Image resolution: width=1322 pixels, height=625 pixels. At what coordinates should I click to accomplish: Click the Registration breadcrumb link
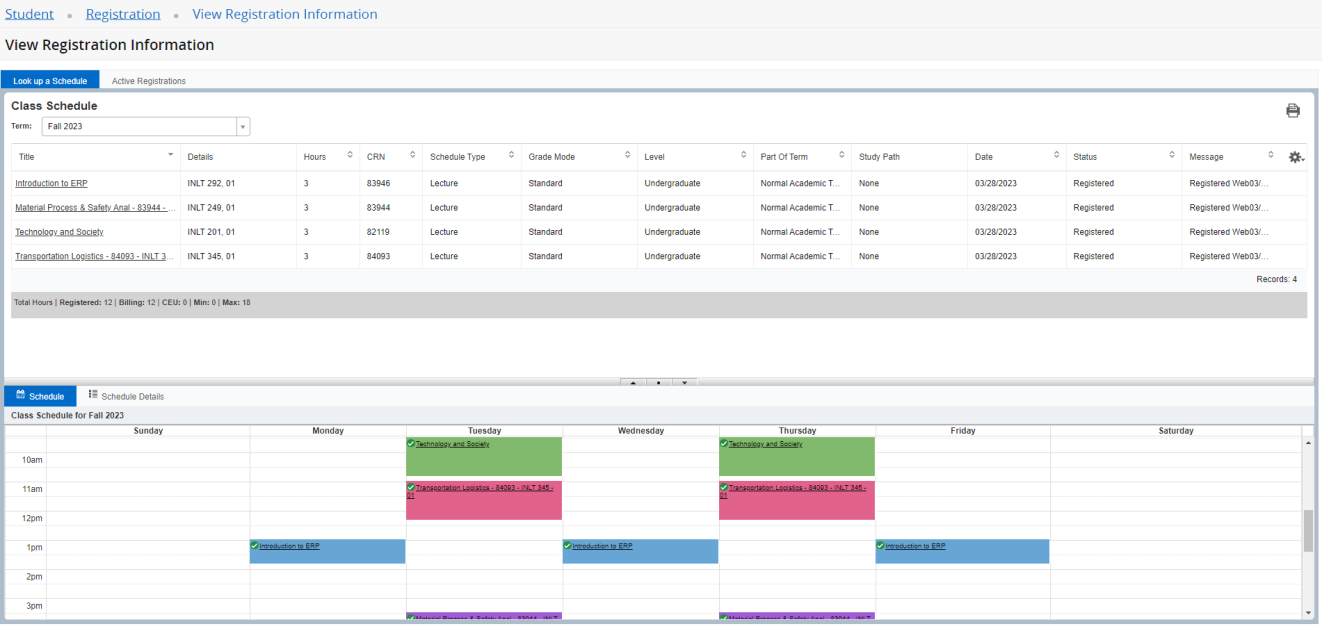(x=123, y=14)
